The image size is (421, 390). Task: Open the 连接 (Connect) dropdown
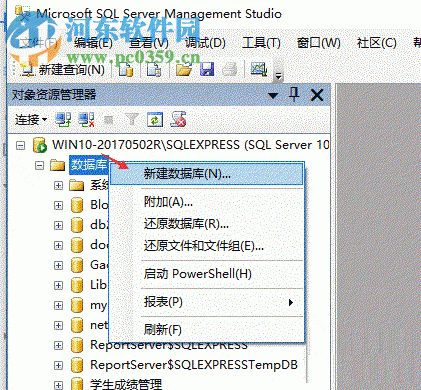(x=31, y=119)
